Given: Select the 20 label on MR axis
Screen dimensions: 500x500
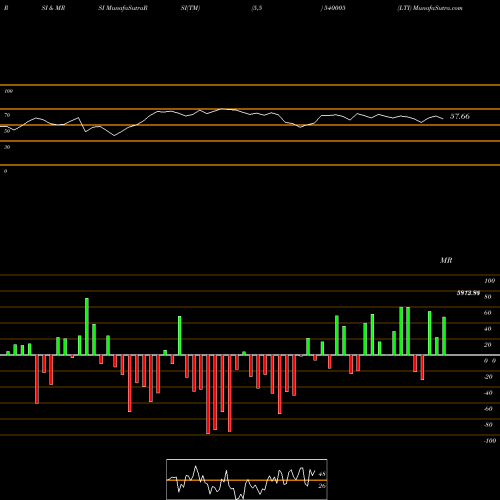Looking at the screenshot, I should [x=488, y=345].
